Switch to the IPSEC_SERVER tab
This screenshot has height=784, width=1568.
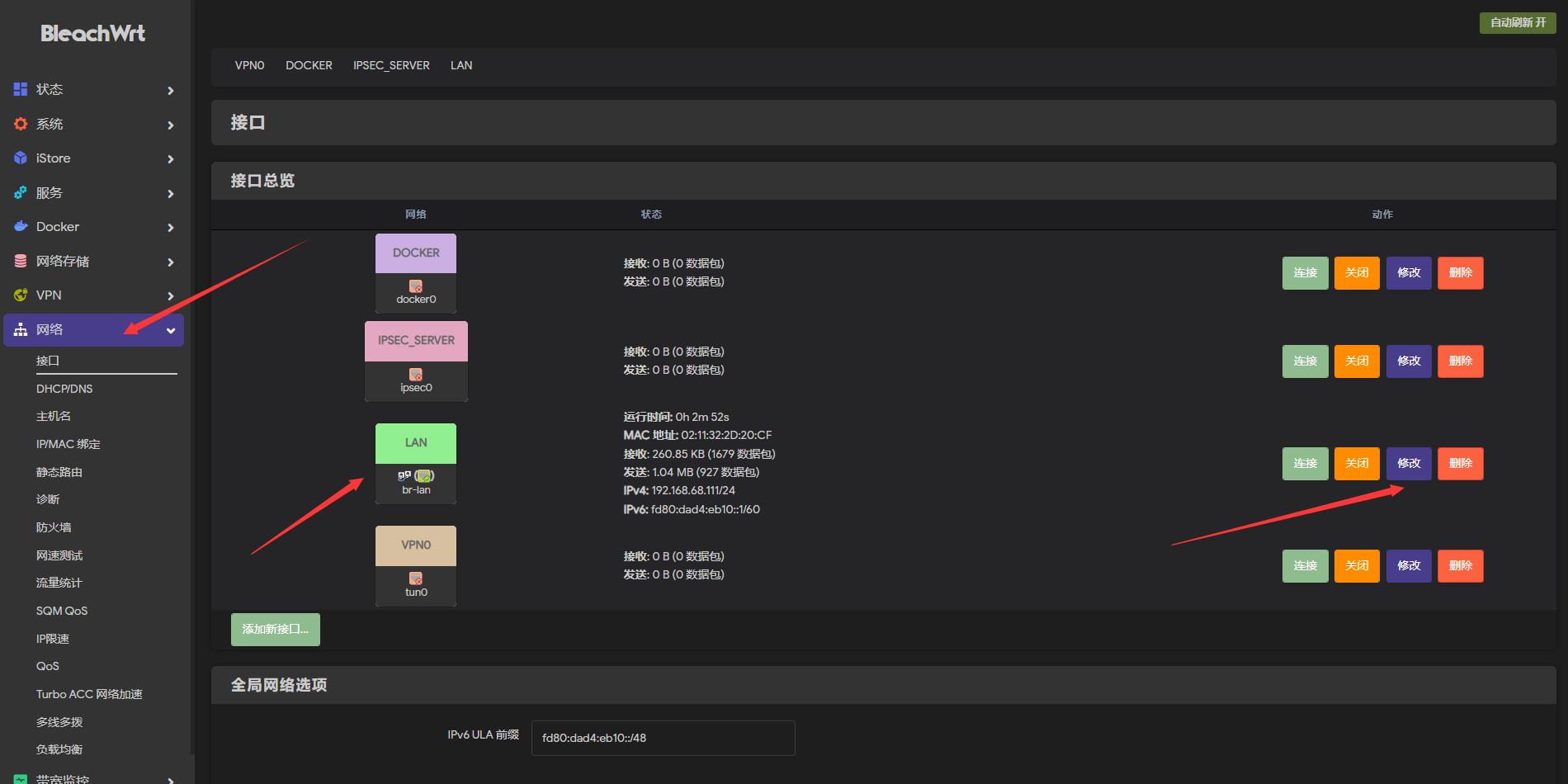click(391, 65)
